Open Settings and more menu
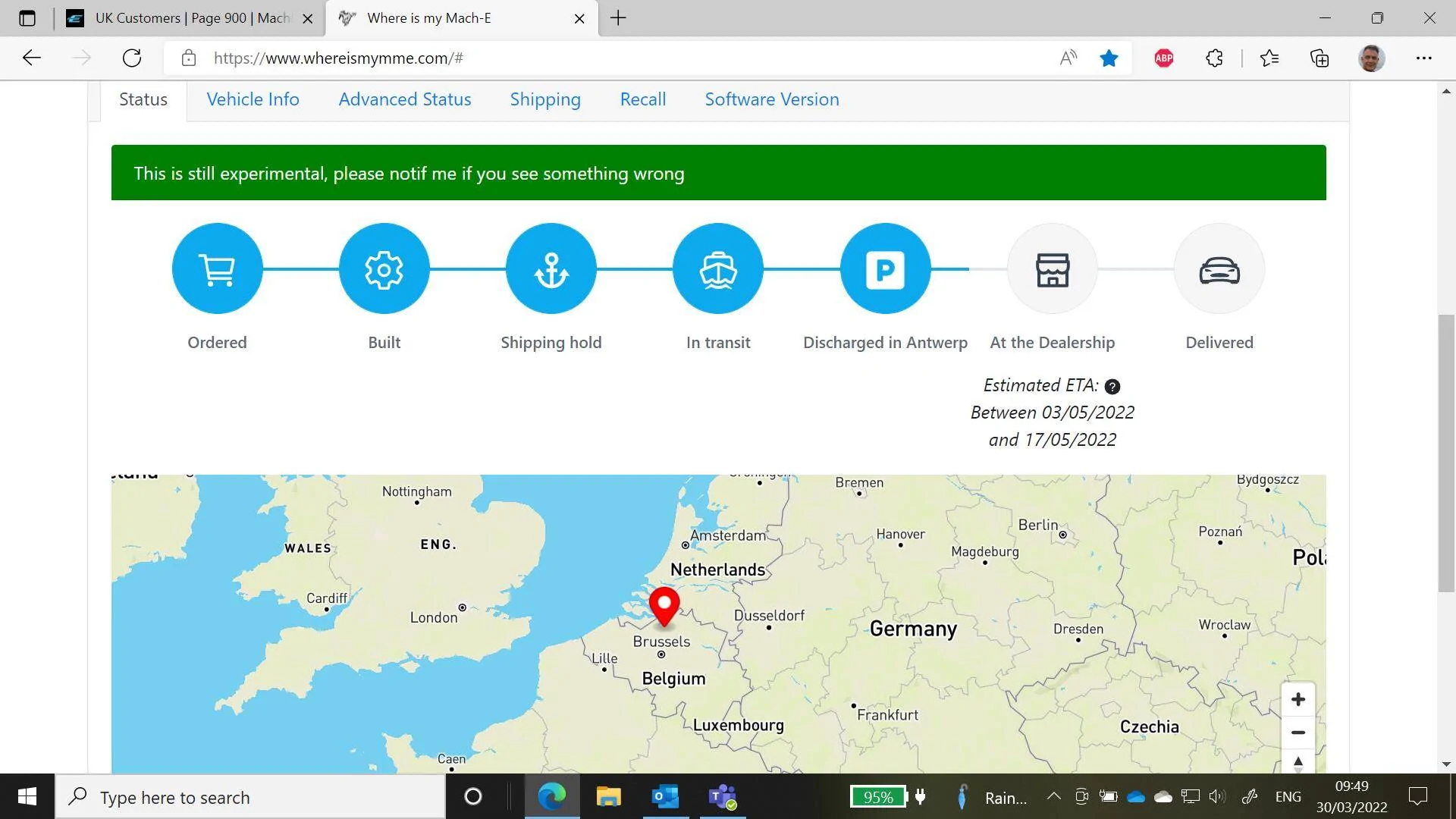The image size is (1456, 819). point(1424,58)
